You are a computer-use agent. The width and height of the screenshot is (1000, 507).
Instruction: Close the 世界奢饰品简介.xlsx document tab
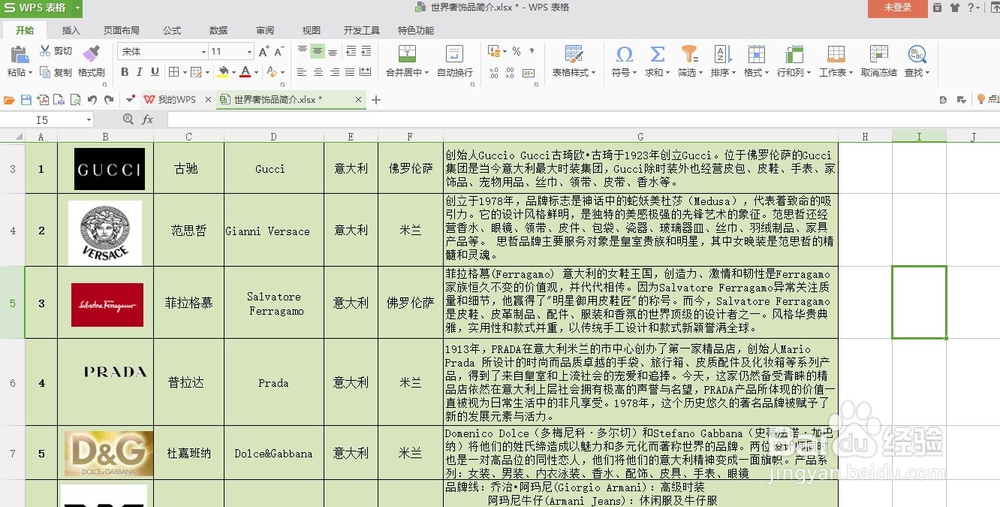(x=358, y=99)
